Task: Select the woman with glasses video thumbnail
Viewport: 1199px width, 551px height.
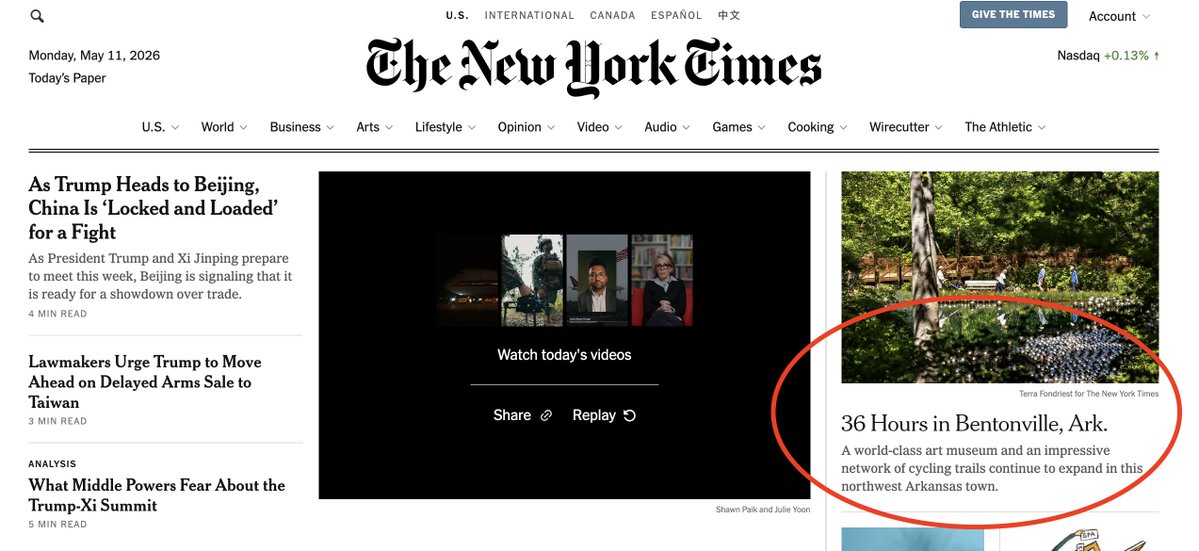Action: [x=662, y=280]
